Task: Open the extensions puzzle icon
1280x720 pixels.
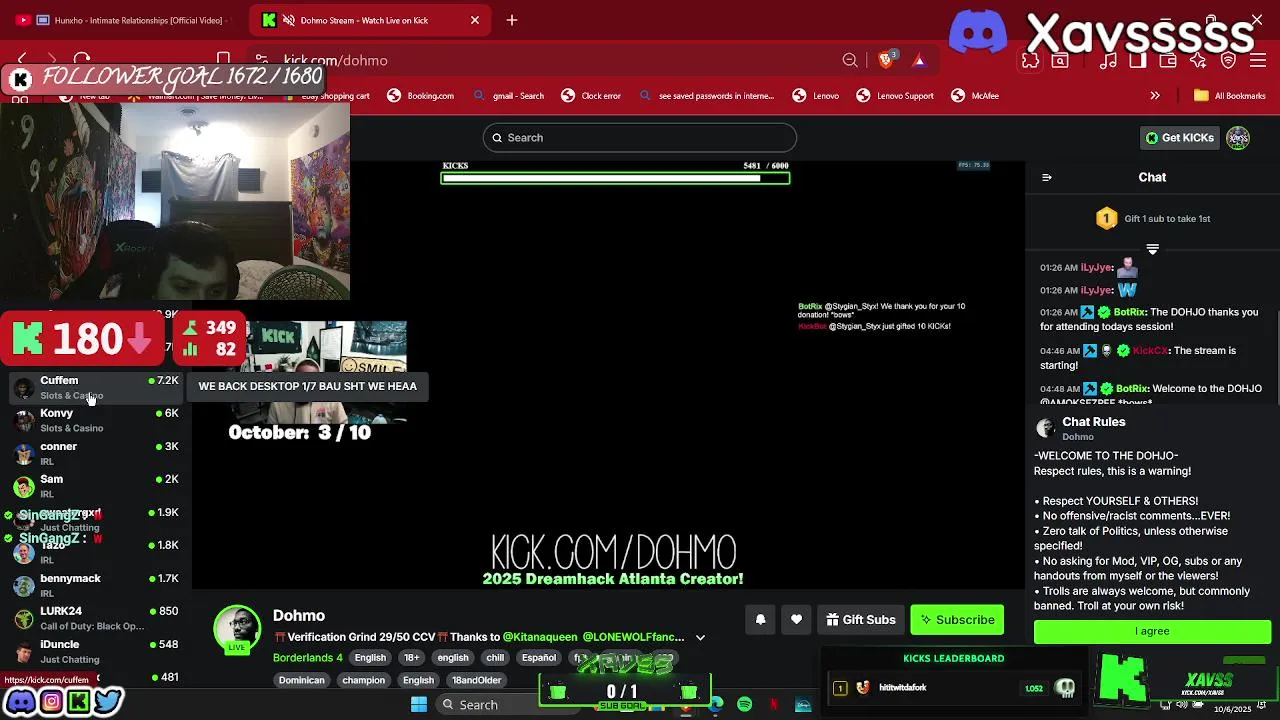Action: [x=1030, y=61]
